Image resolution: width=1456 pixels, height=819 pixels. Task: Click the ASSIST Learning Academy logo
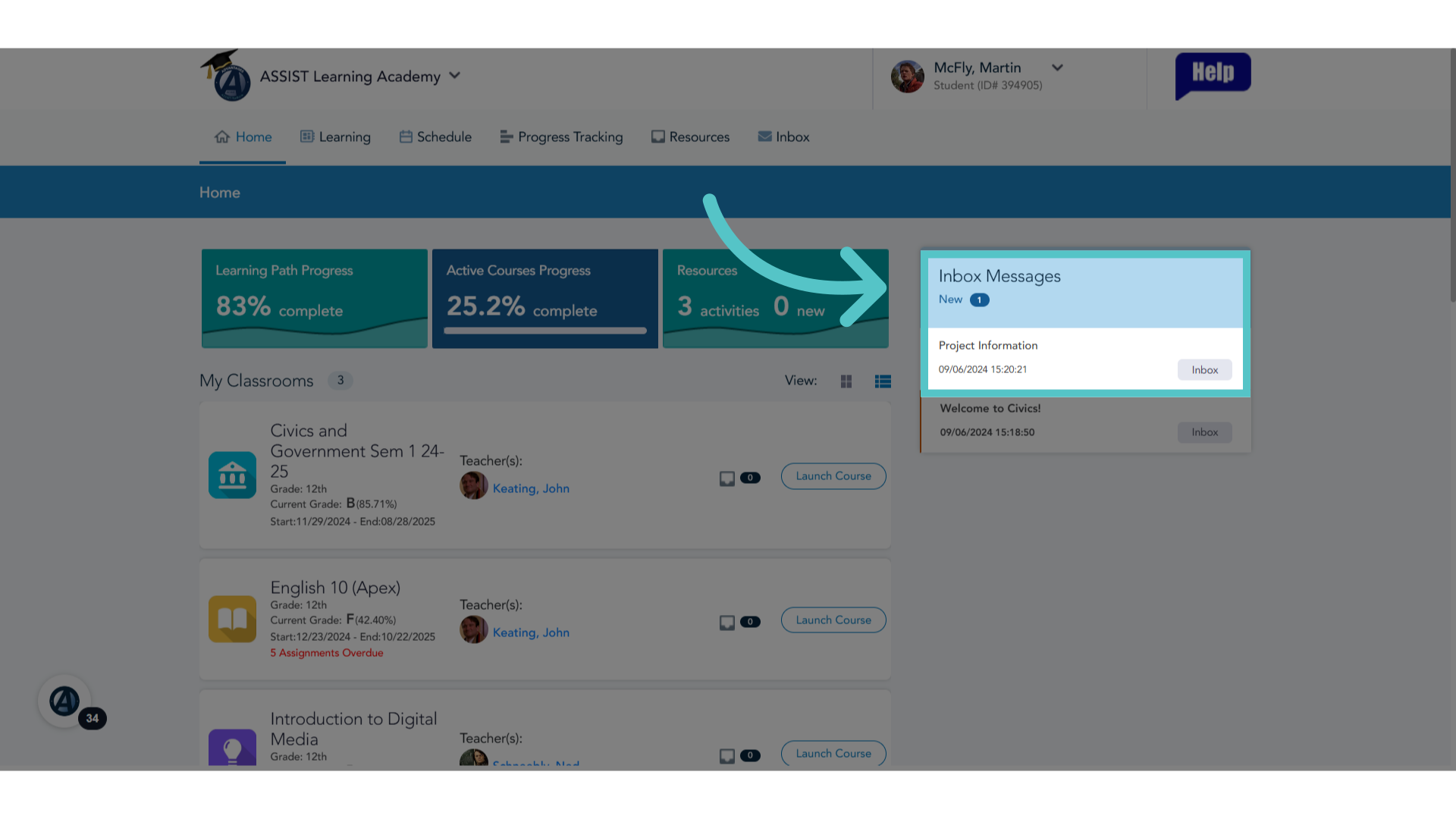pyautogui.click(x=226, y=77)
